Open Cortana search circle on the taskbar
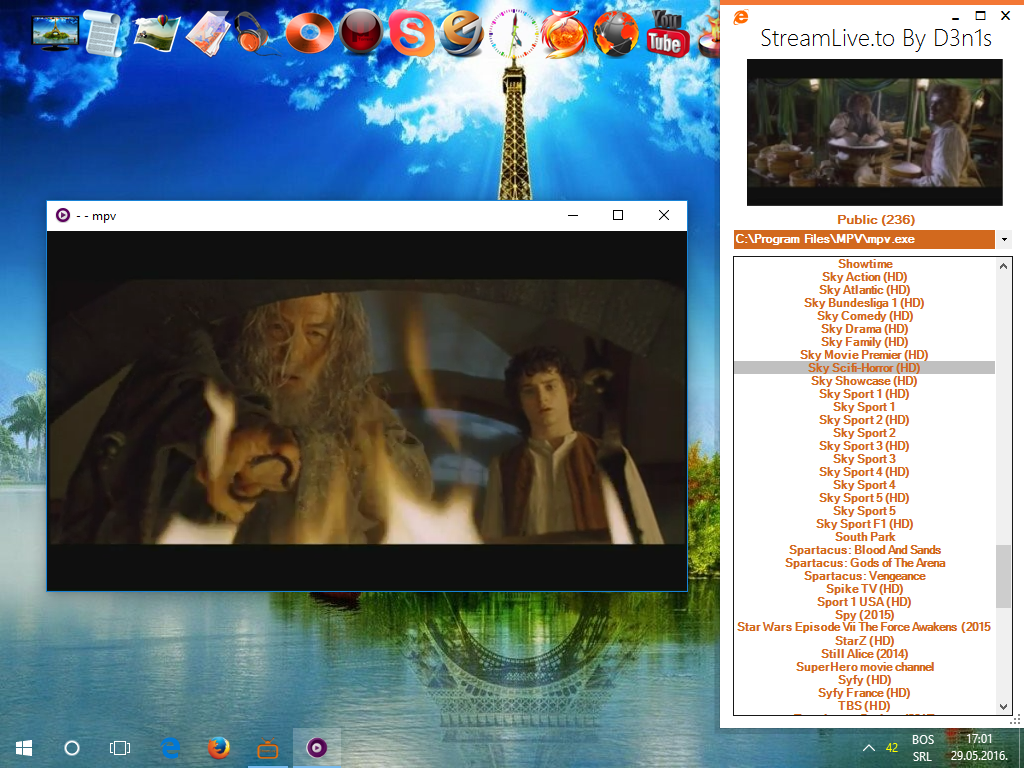Viewport: 1024px width, 768px height. pyautogui.click(x=72, y=748)
